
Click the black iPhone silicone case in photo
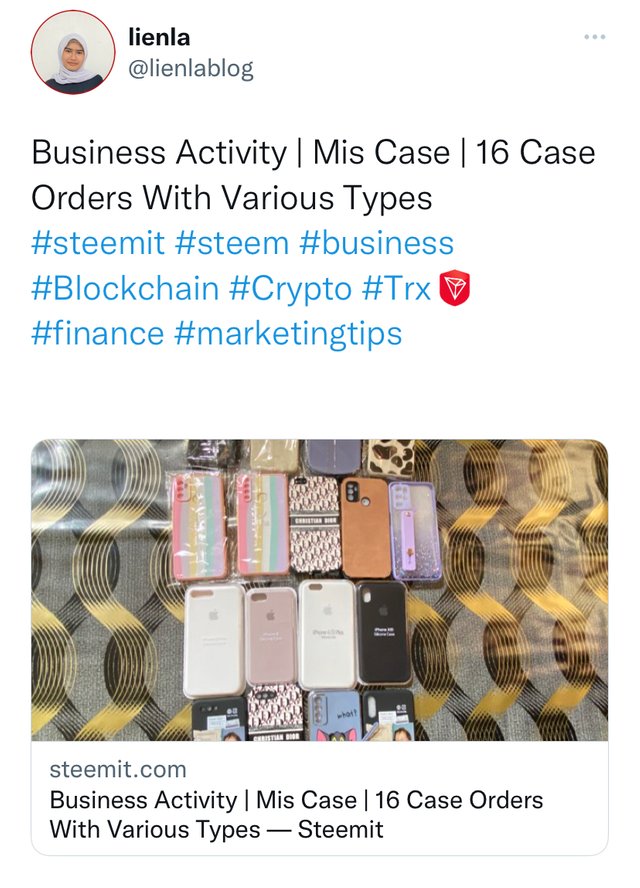pos(382,633)
